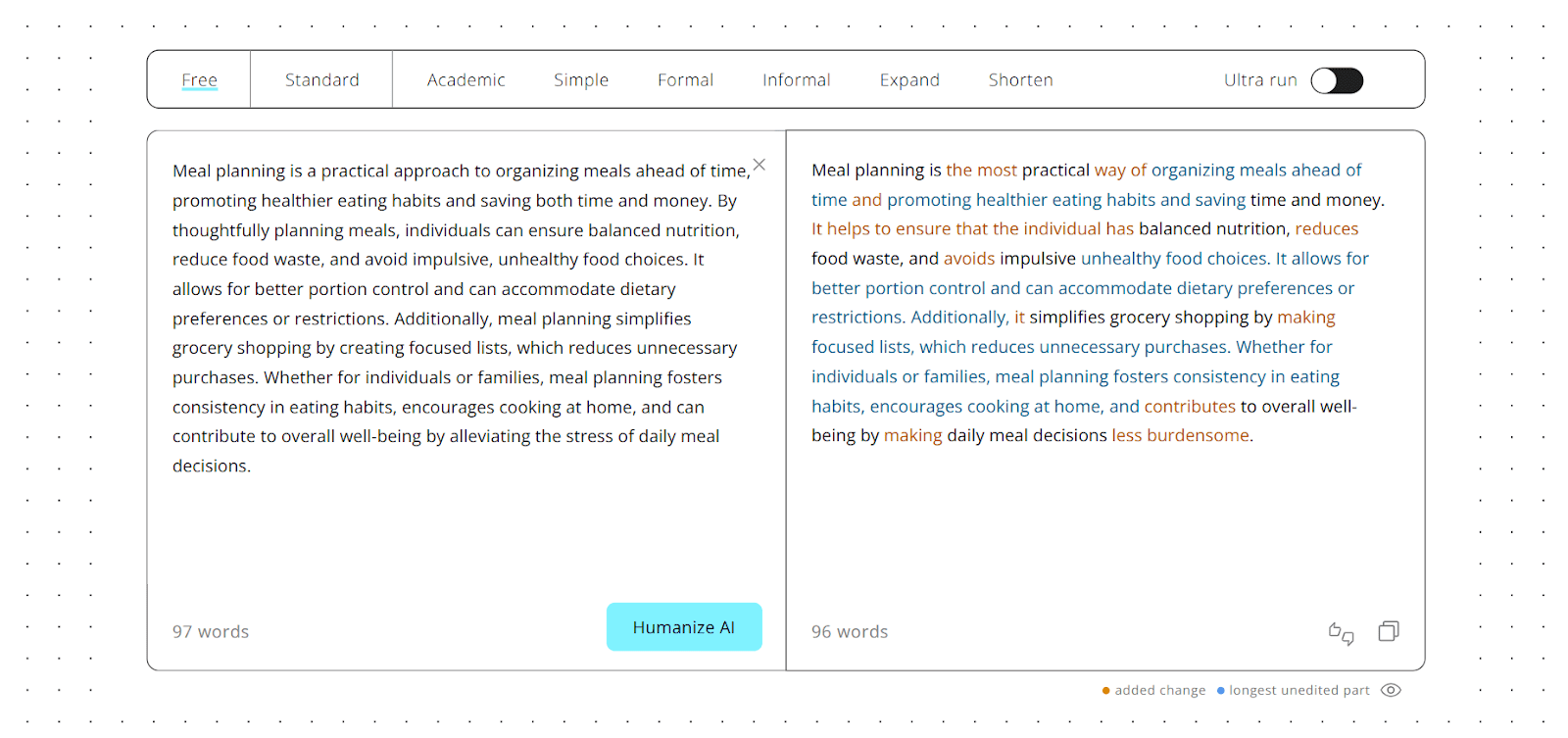Copy the humanized output text
1568x738 pixels.
point(1389,631)
